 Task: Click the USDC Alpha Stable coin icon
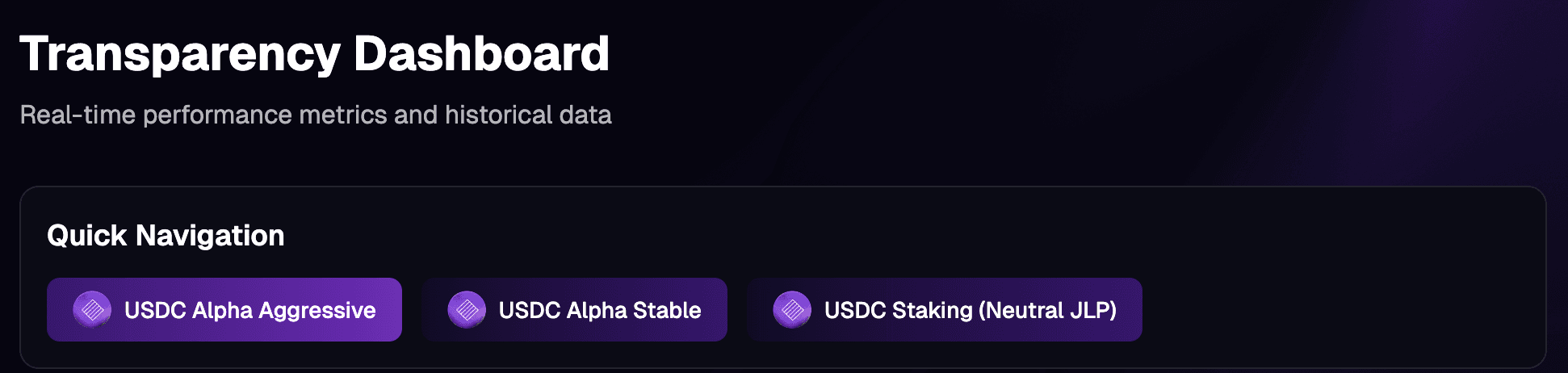tap(467, 310)
